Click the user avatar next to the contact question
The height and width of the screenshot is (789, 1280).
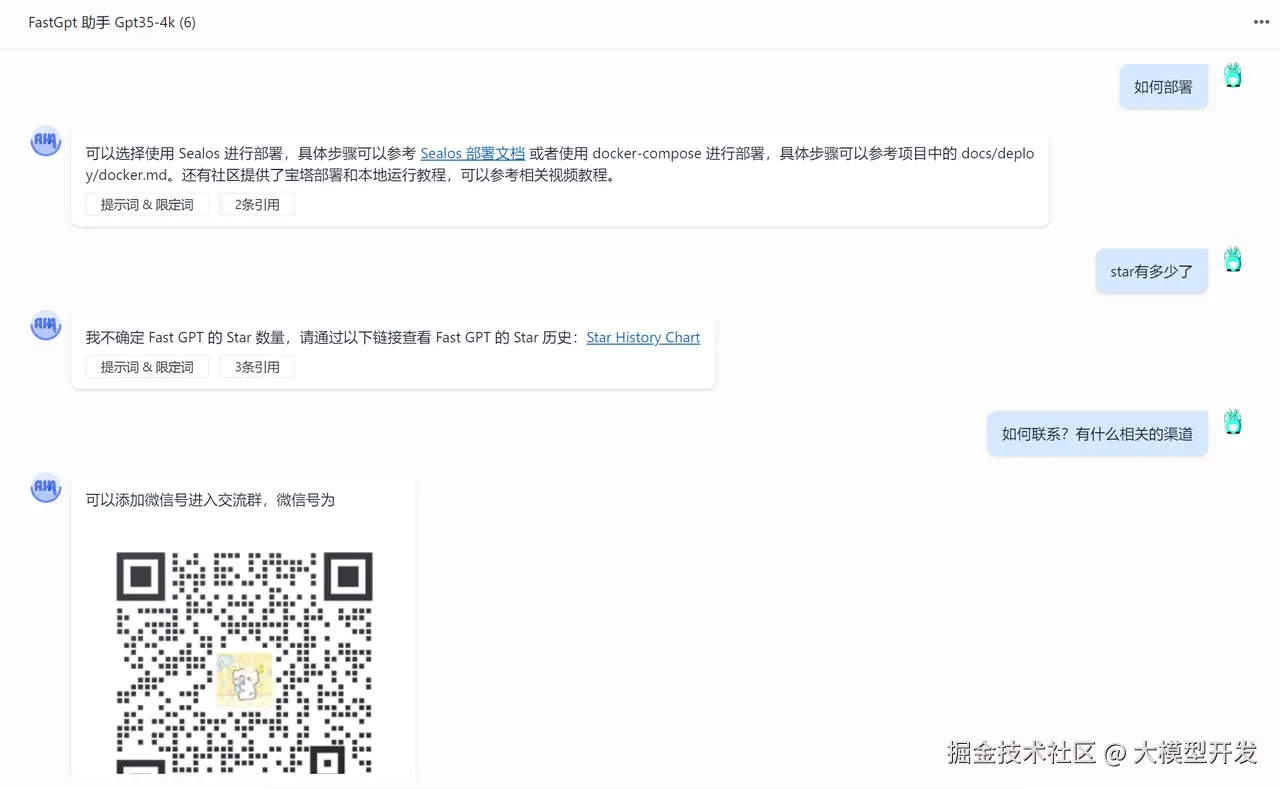pos(1232,421)
